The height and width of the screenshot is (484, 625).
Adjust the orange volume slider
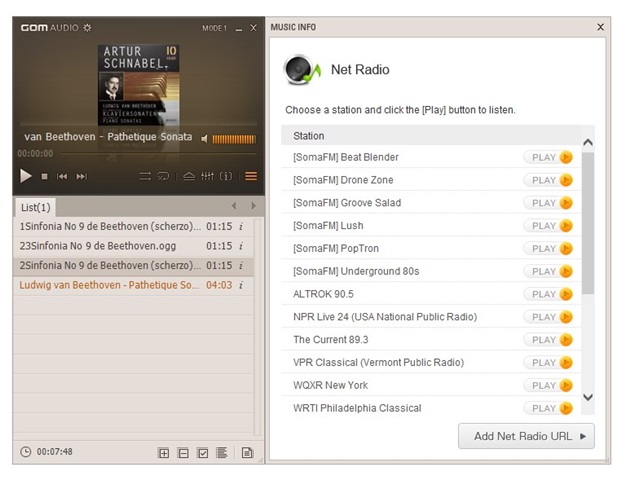point(234,138)
